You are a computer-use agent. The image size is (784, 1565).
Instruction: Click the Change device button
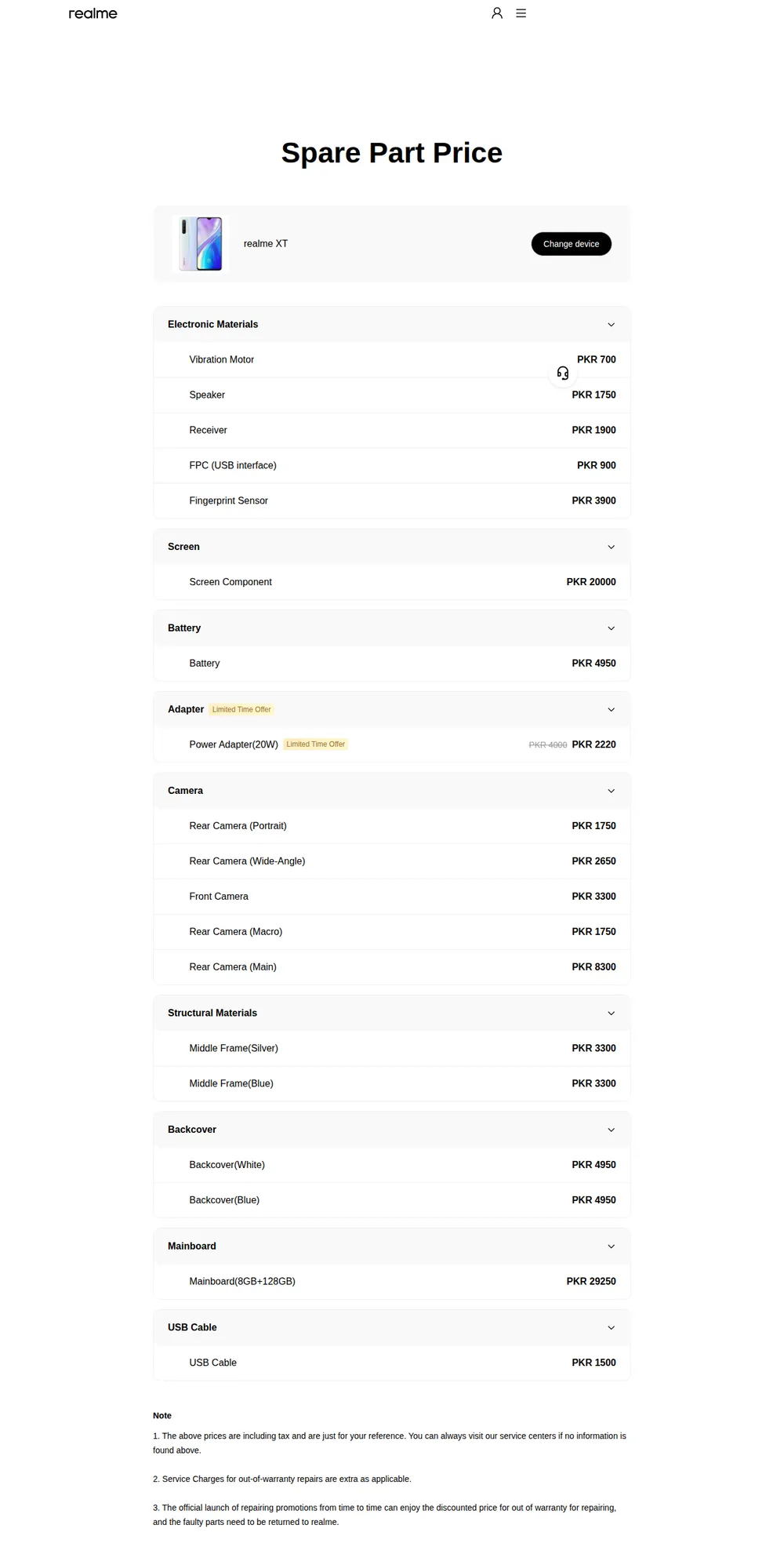[x=572, y=244]
